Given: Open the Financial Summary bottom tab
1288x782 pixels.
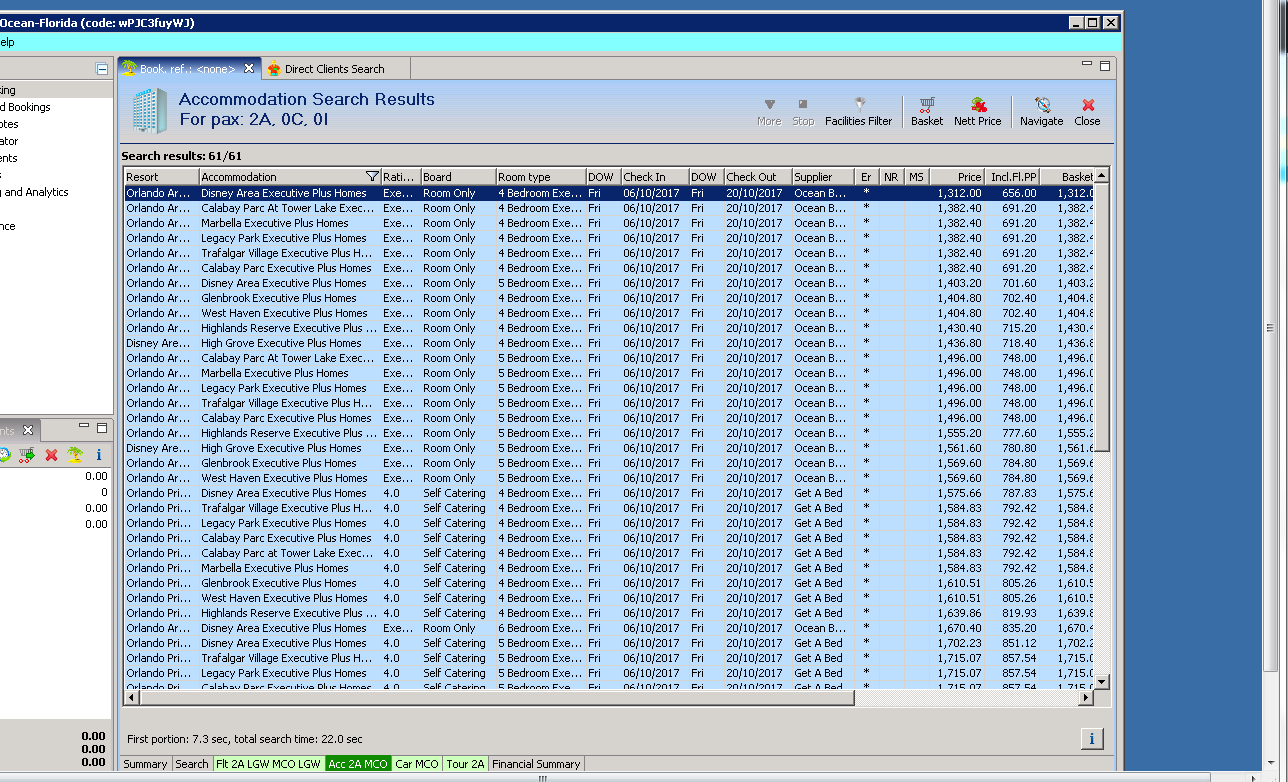Looking at the screenshot, I should click(x=536, y=764).
